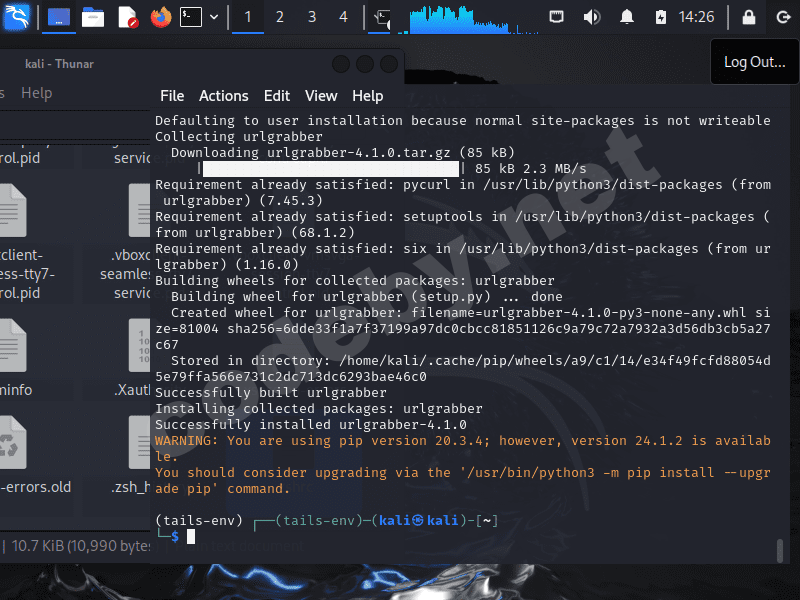
Task: Open the Kali applications menu
Action: click(15, 16)
